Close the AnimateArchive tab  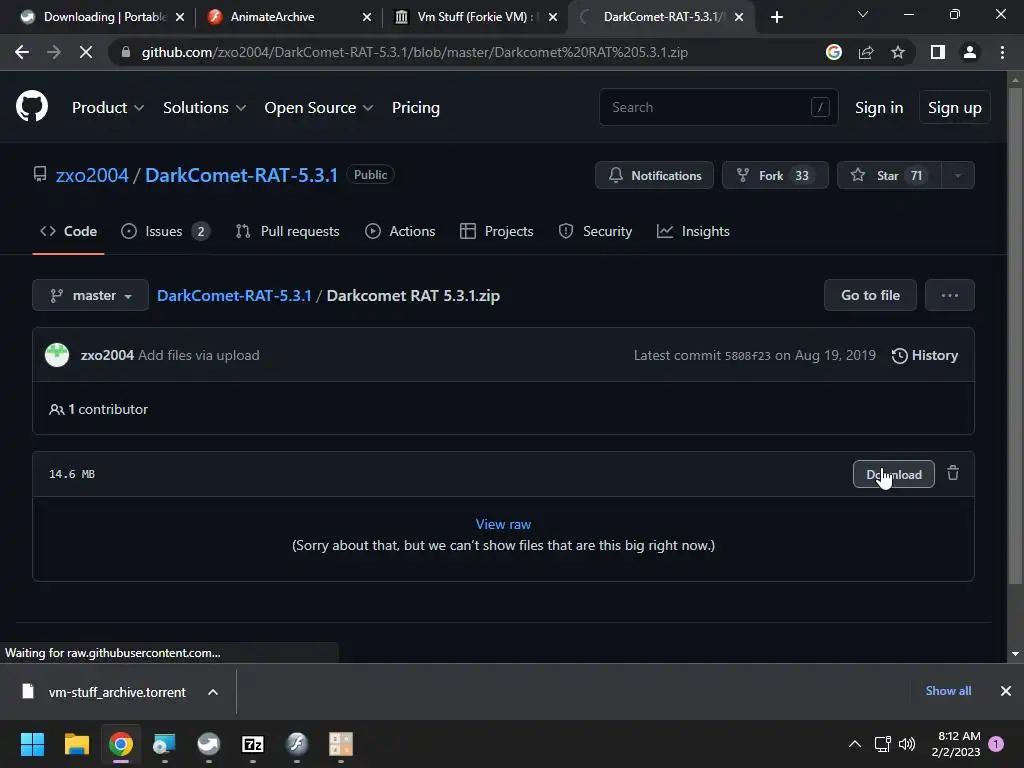point(367,17)
